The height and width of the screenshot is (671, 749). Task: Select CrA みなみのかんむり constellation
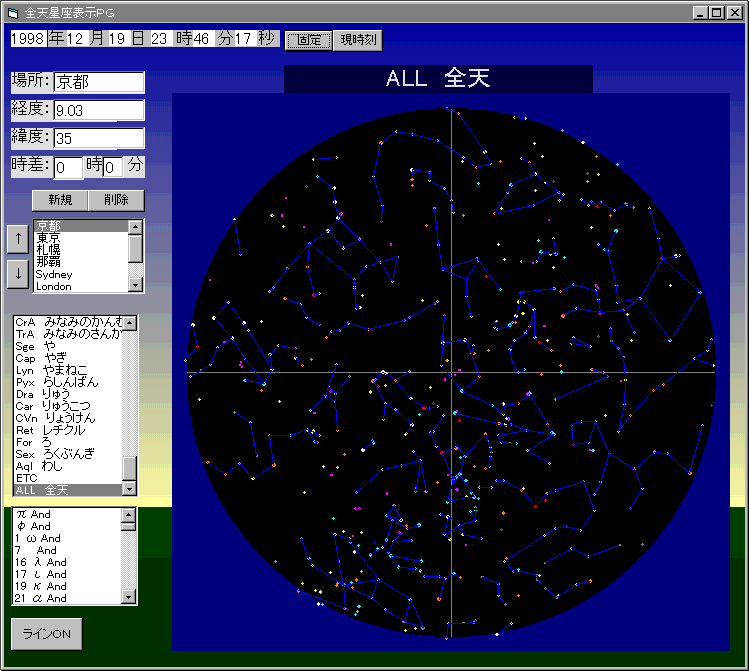68,322
